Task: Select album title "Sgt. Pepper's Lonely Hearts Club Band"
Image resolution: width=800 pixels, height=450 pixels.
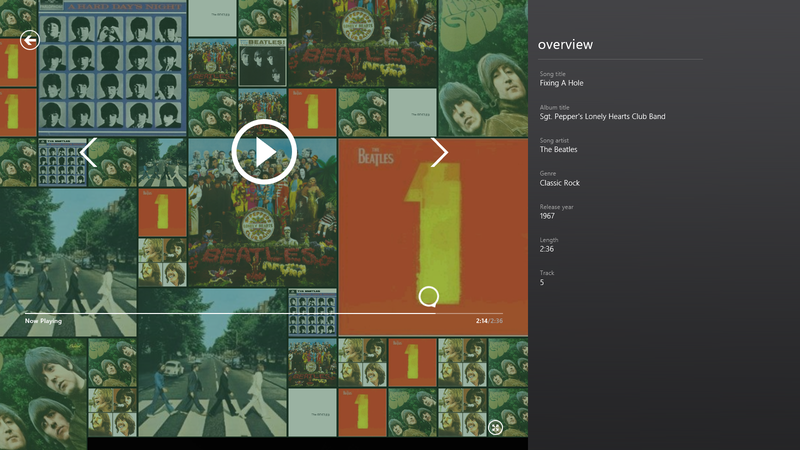Action: click(x=603, y=116)
